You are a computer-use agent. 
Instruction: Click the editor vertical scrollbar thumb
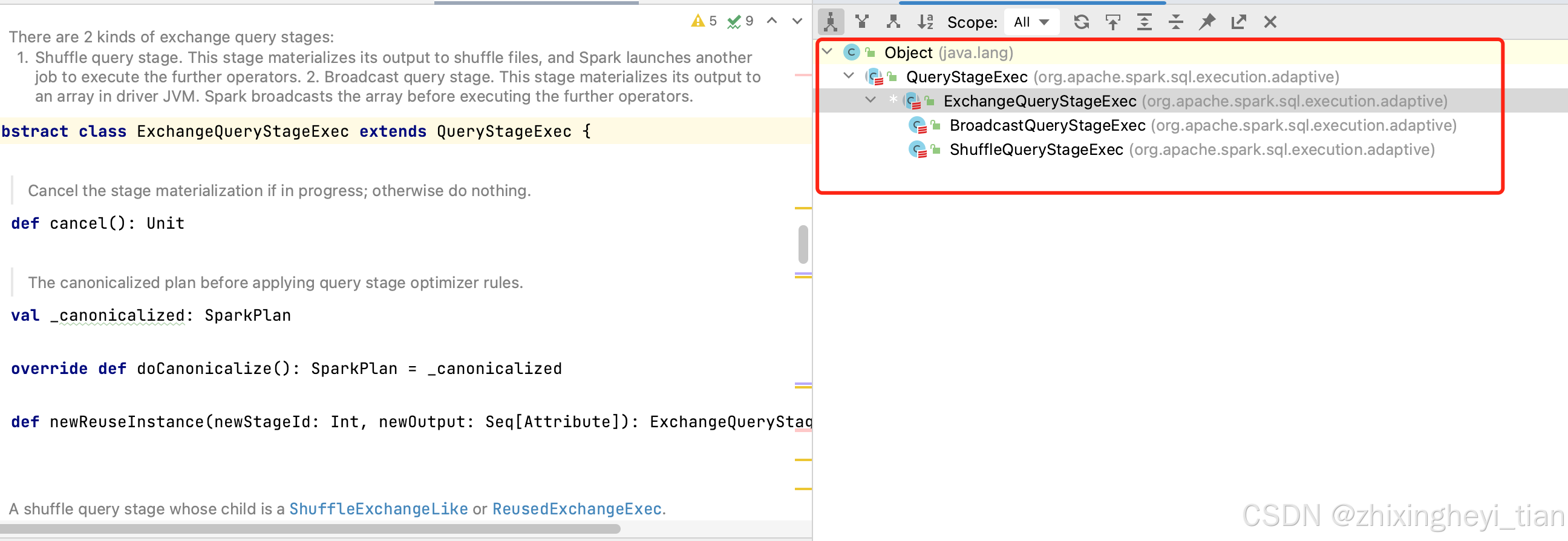(x=803, y=244)
